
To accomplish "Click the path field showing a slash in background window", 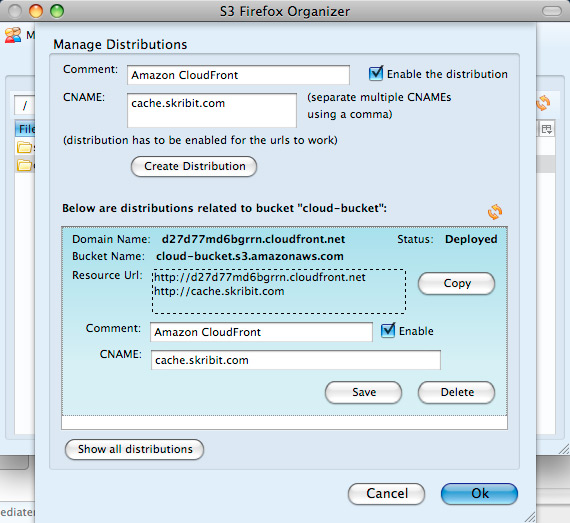I will [24, 105].
